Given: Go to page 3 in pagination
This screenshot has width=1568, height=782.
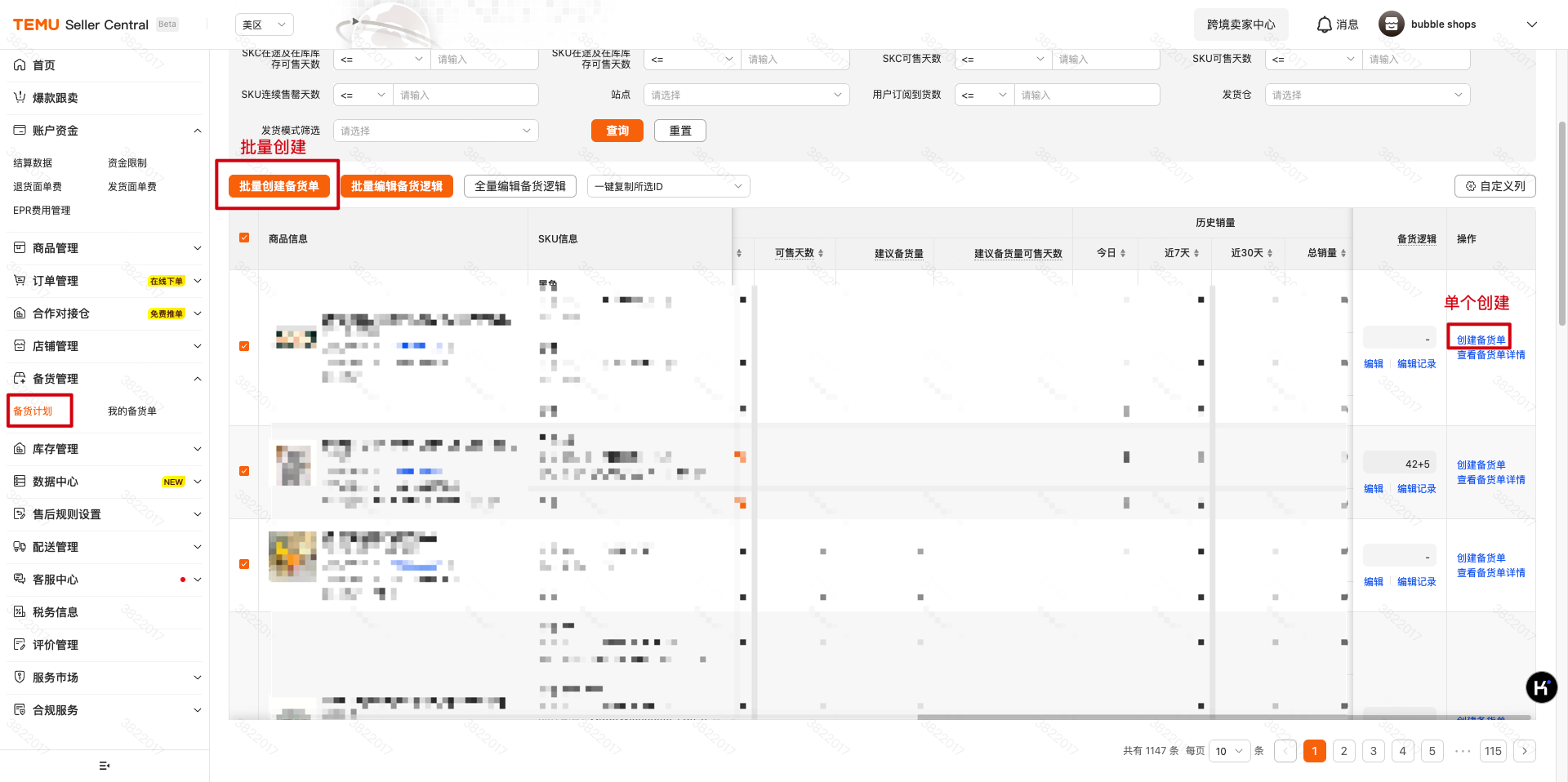Looking at the screenshot, I should (1373, 751).
